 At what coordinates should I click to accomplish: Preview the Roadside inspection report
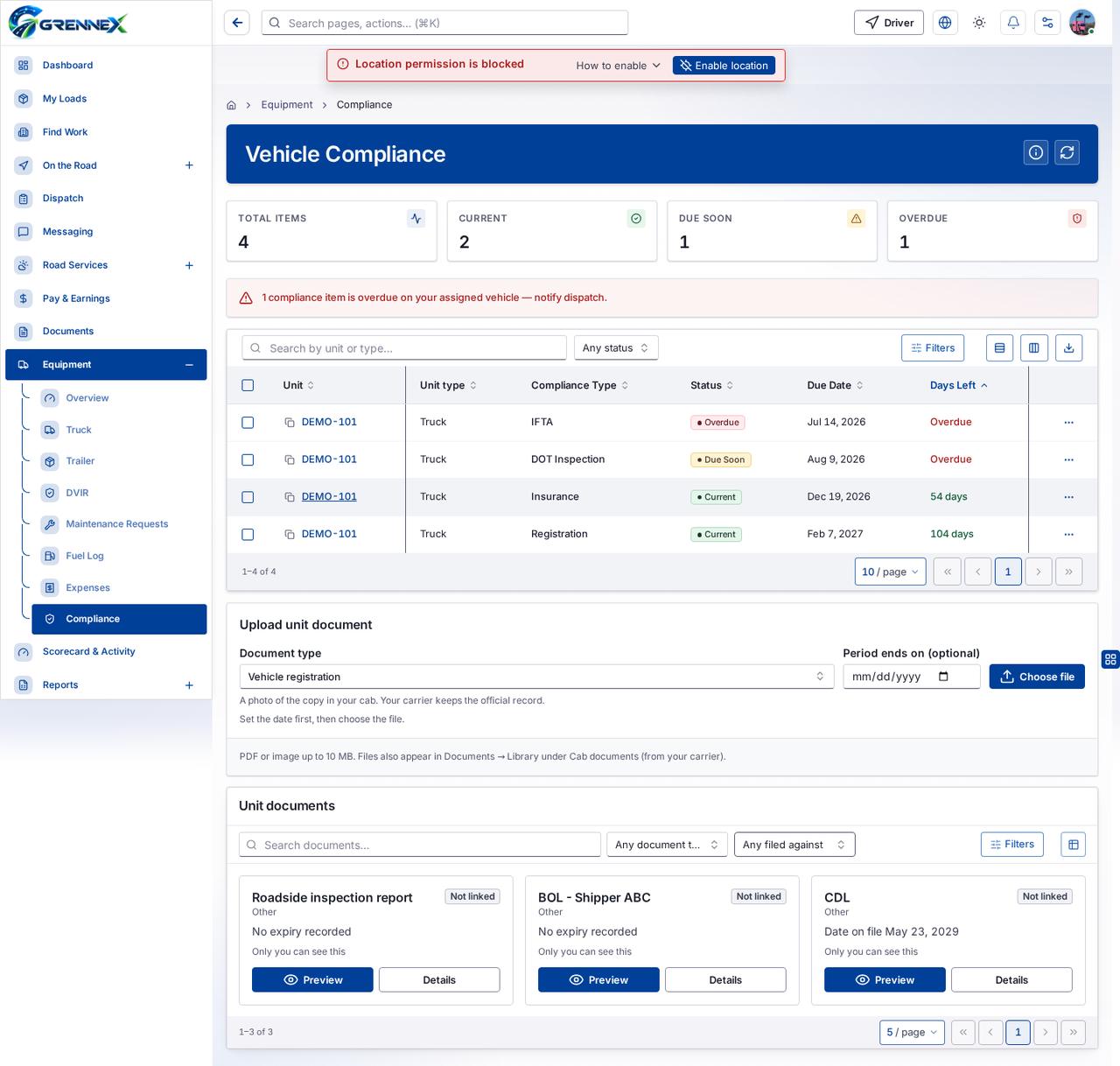pyautogui.click(x=312, y=980)
